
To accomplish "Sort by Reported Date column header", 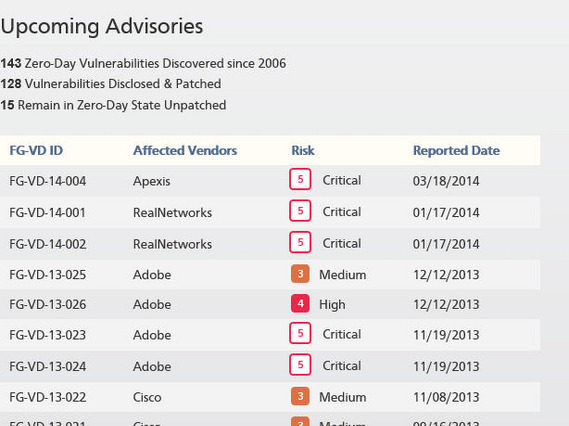I will click(456, 150).
